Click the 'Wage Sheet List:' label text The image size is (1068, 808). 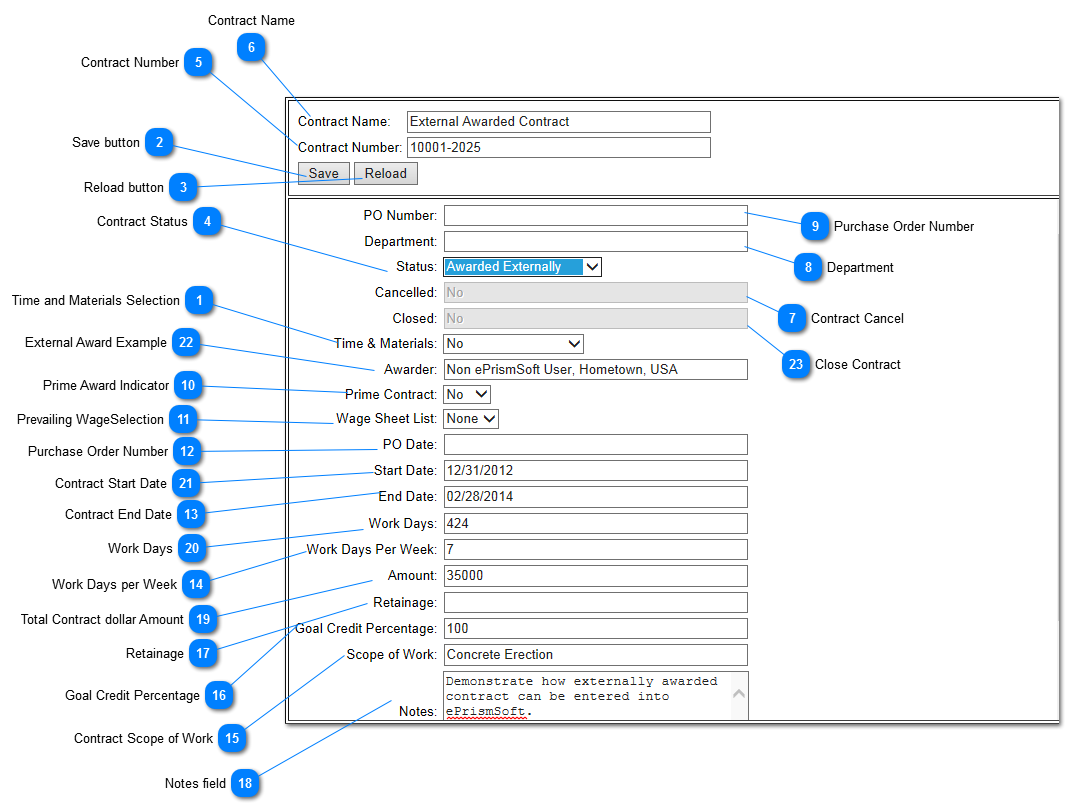click(x=386, y=419)
